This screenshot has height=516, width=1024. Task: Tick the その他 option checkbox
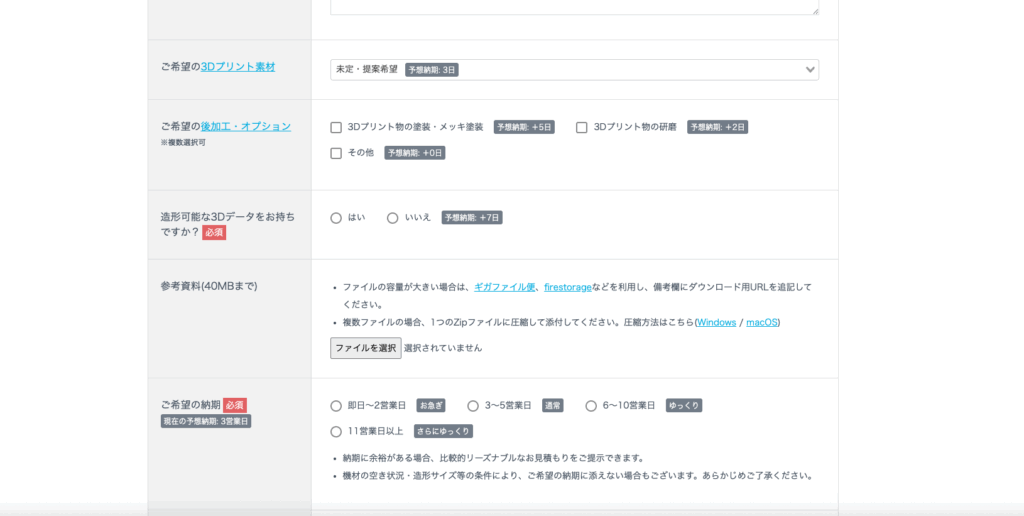336,154
